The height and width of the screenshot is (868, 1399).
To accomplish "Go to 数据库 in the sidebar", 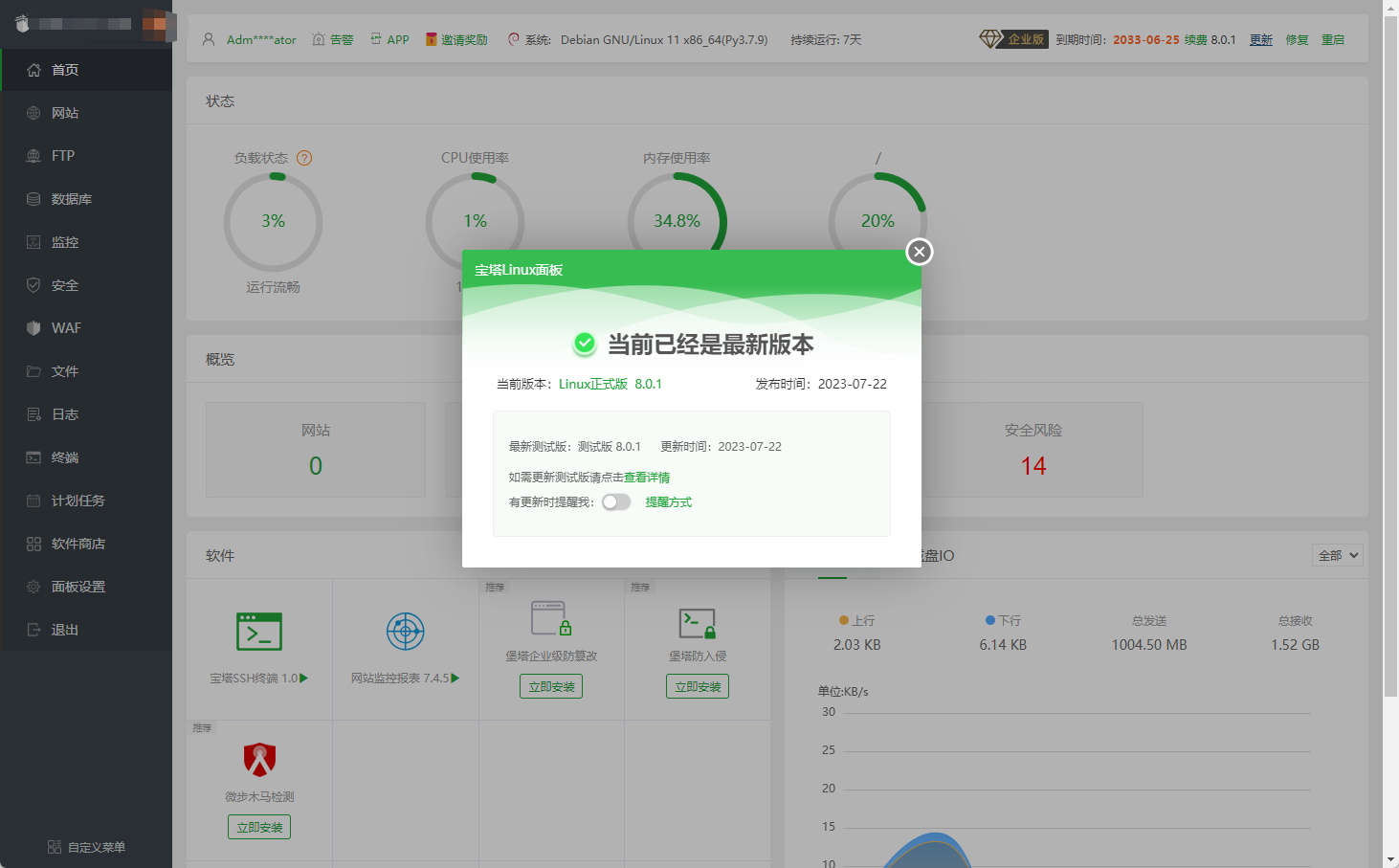I will click(72, 199).
